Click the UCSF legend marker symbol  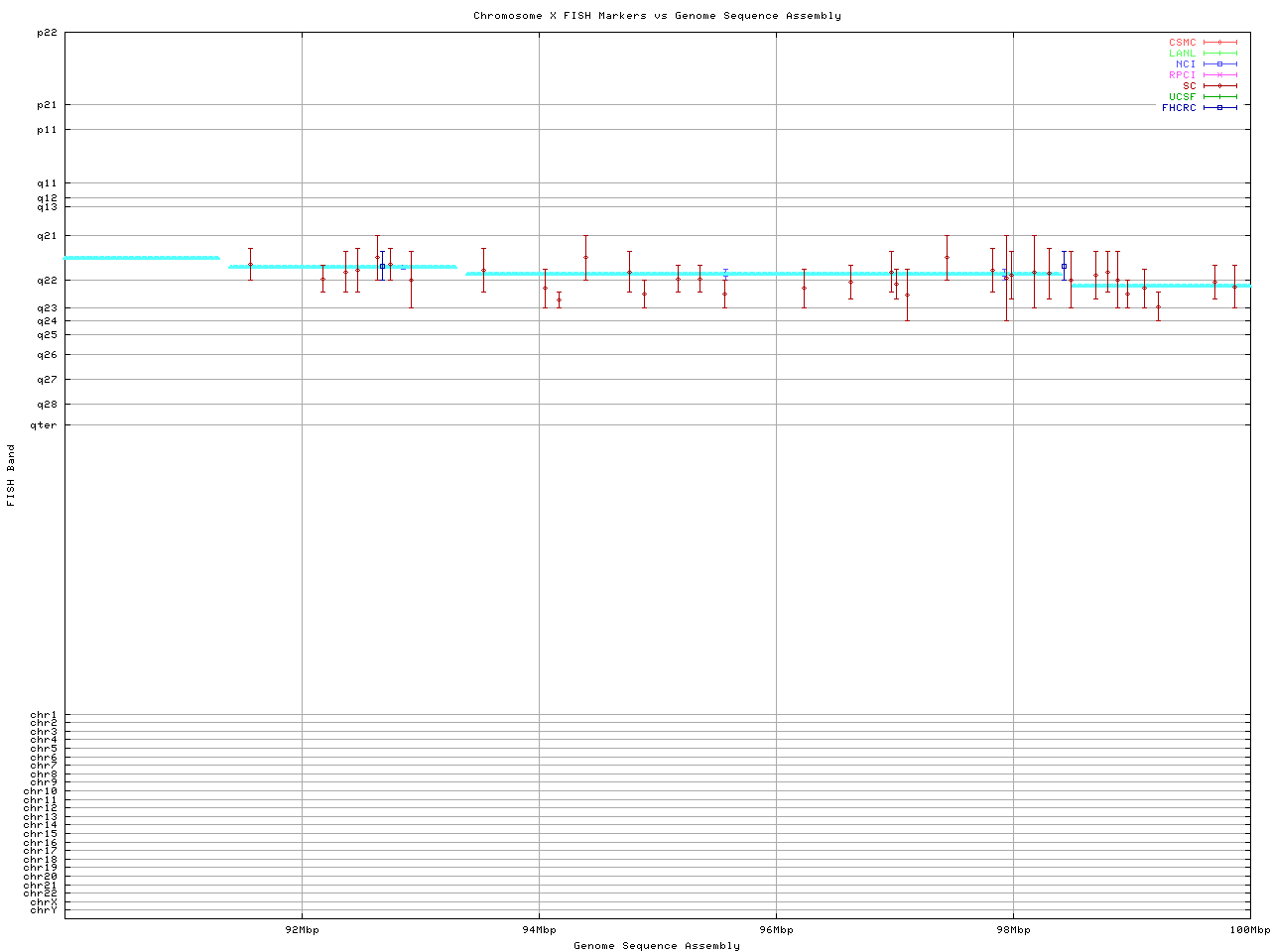1219,97
